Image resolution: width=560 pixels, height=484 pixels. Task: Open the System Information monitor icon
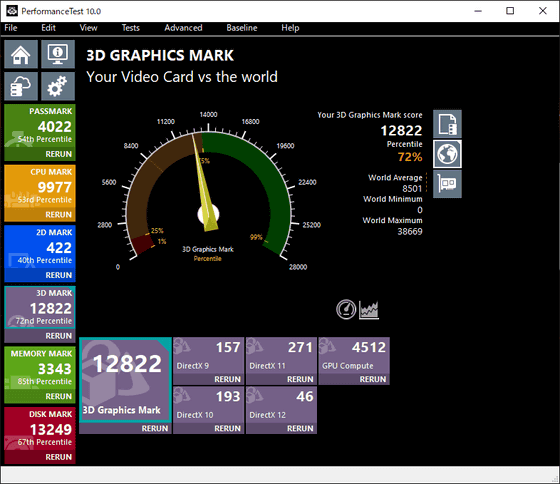point(58,54)
